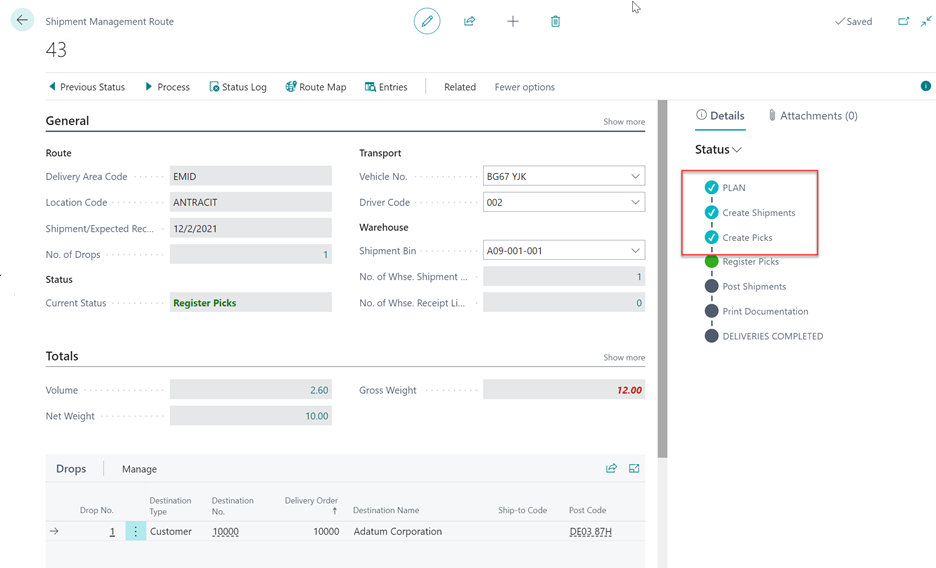936x568 pixels.
Task: Open the Driver Code dropdown
Action: pyautogui.click(x=636, y=202)
